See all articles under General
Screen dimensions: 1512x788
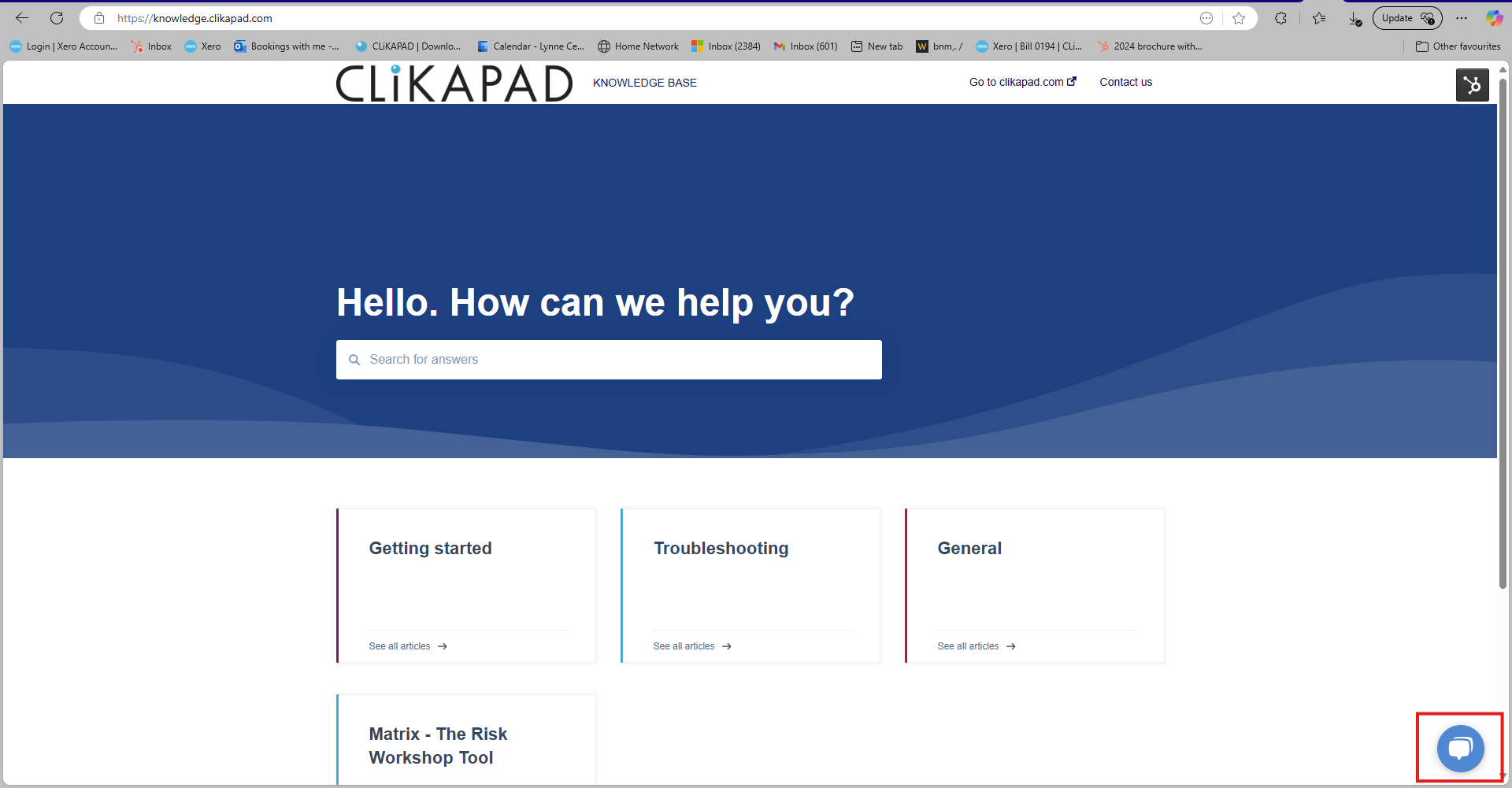976,646
